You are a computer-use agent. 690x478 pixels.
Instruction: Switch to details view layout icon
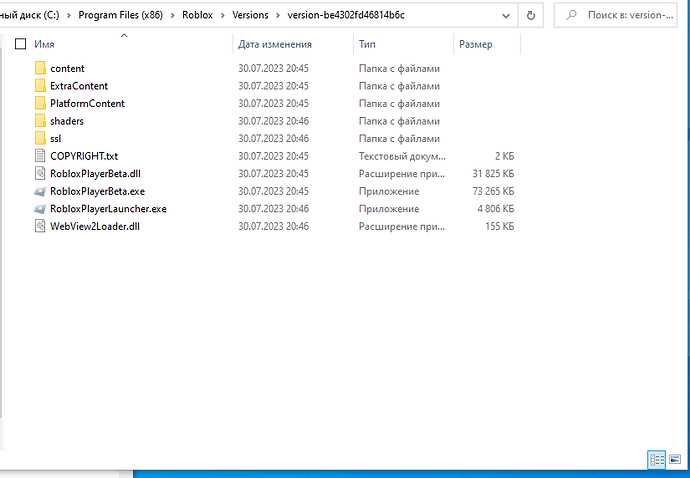click(x=657, y=460)
